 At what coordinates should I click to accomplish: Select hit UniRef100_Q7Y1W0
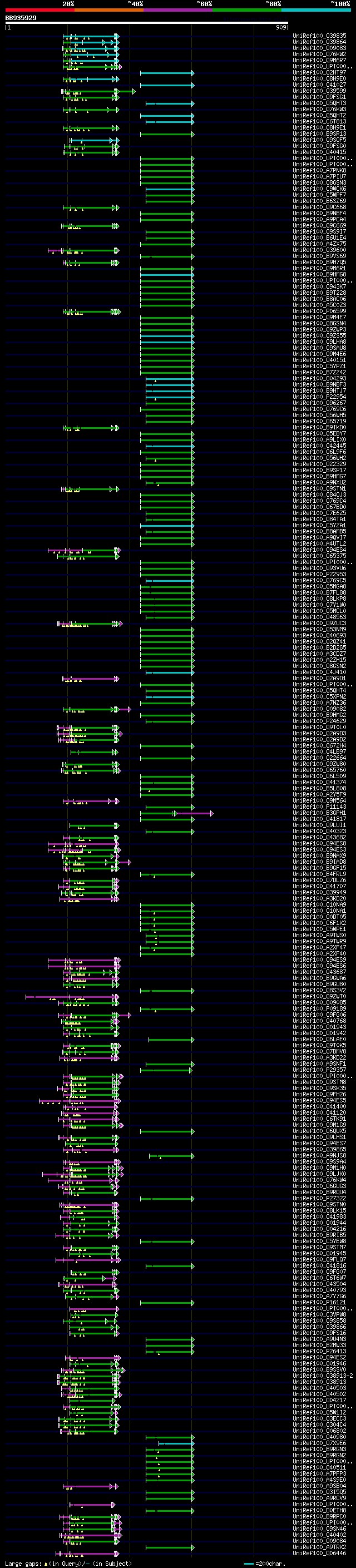[x=319, y=605]
